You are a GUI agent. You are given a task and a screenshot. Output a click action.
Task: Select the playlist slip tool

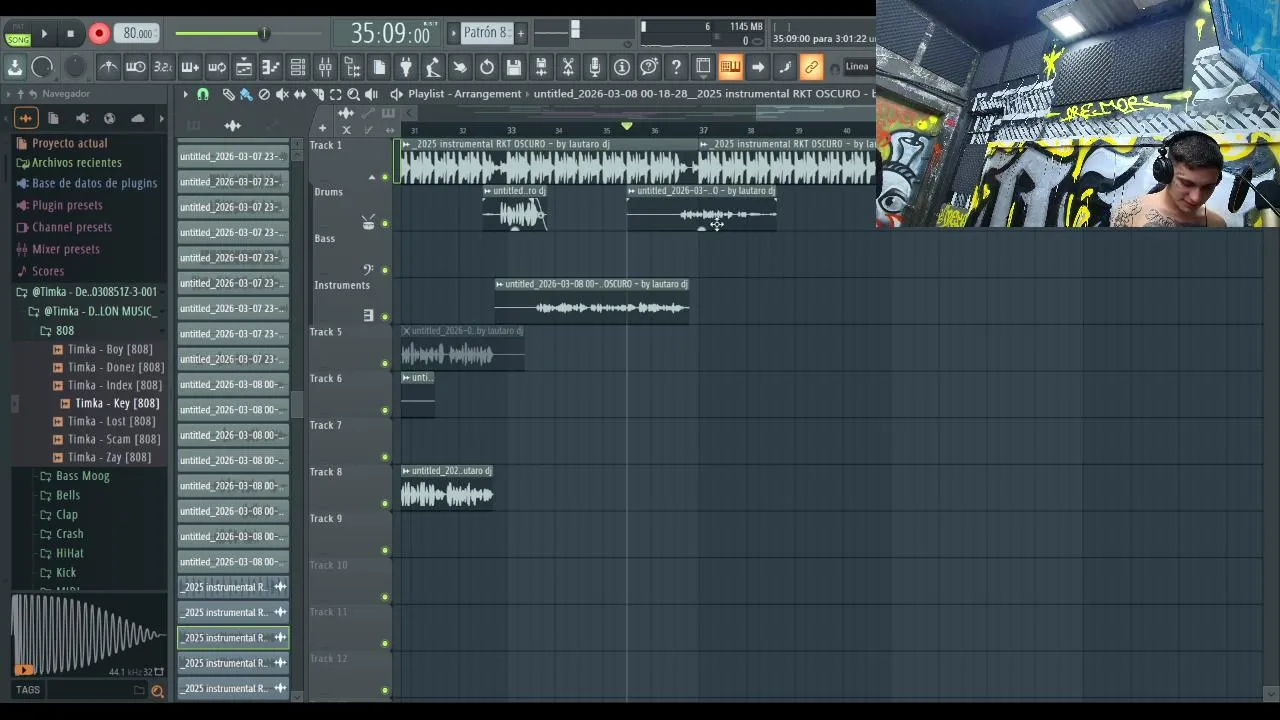coord(300,94)
